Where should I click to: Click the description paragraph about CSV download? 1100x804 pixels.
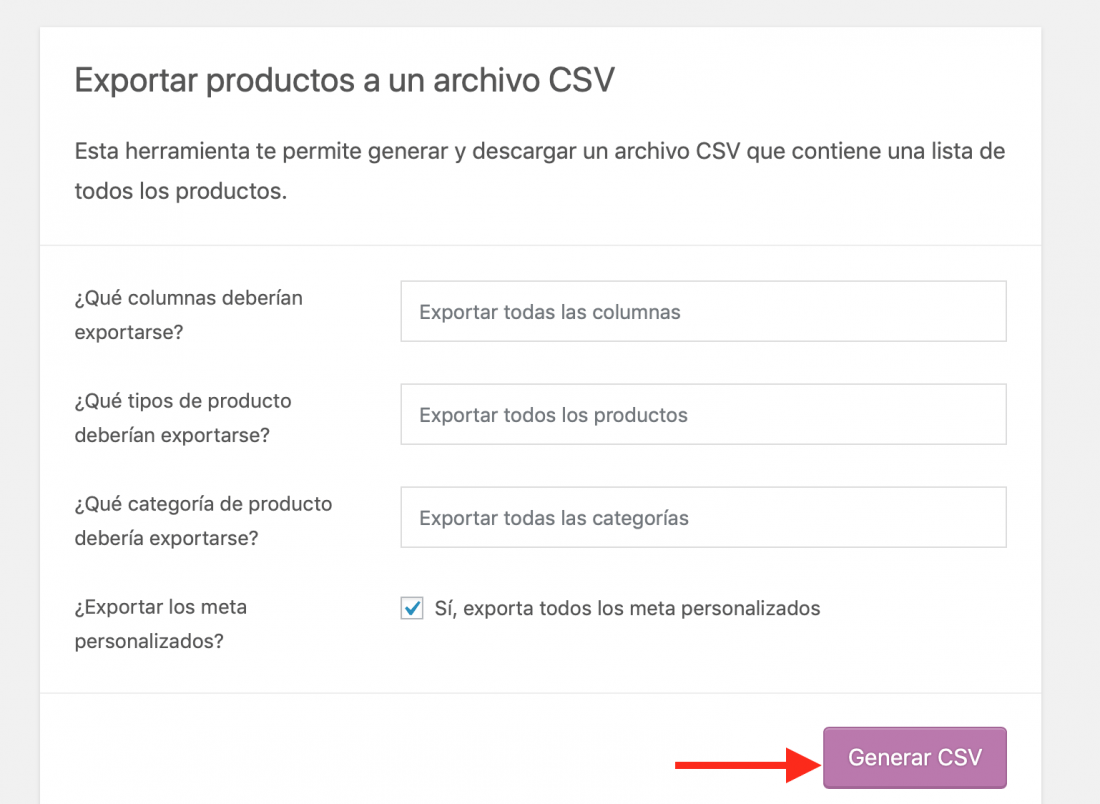[539, 170]
